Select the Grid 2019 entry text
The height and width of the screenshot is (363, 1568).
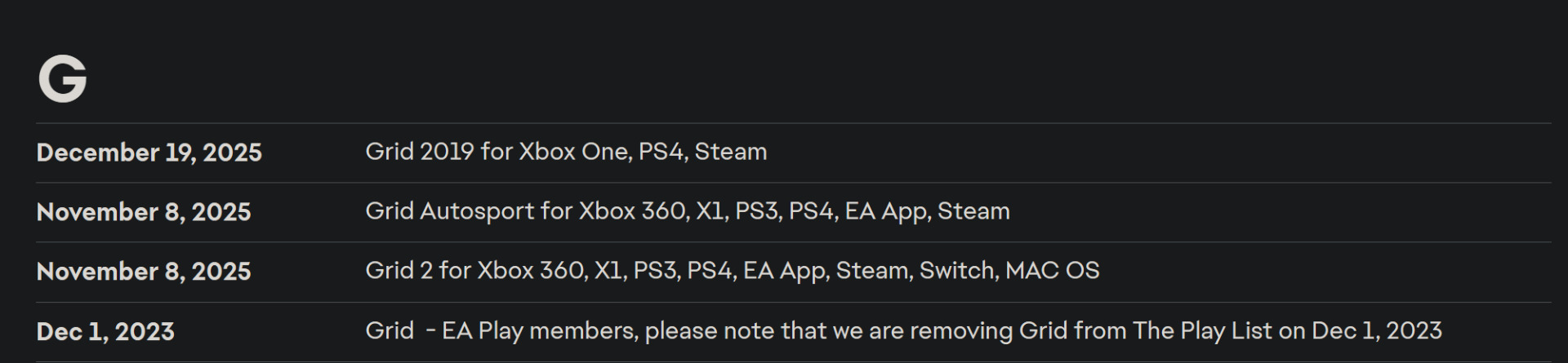click(565, 152)
